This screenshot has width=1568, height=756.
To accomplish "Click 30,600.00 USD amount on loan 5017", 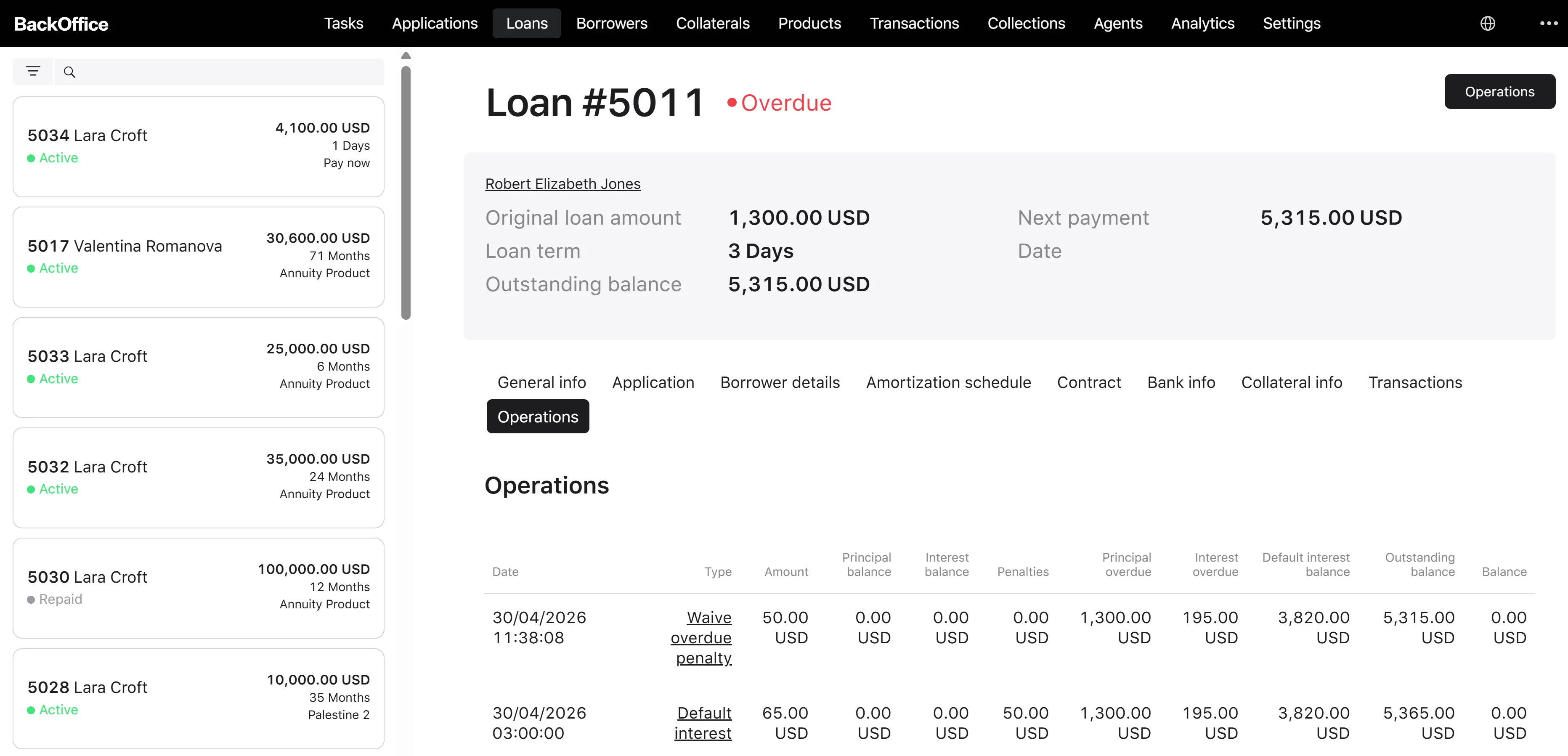I will pyautogui.click(x=318, y=238).
